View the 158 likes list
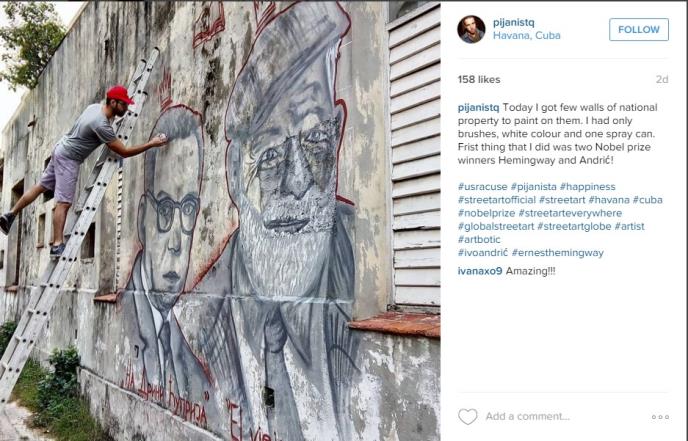The image size is (688, 441). point(479,79)
